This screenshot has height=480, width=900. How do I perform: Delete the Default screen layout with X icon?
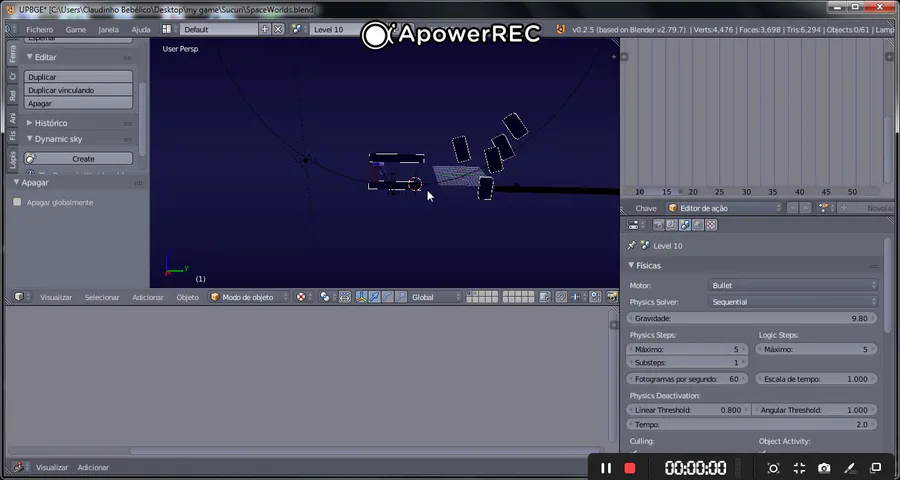click(x=278, y=29)
